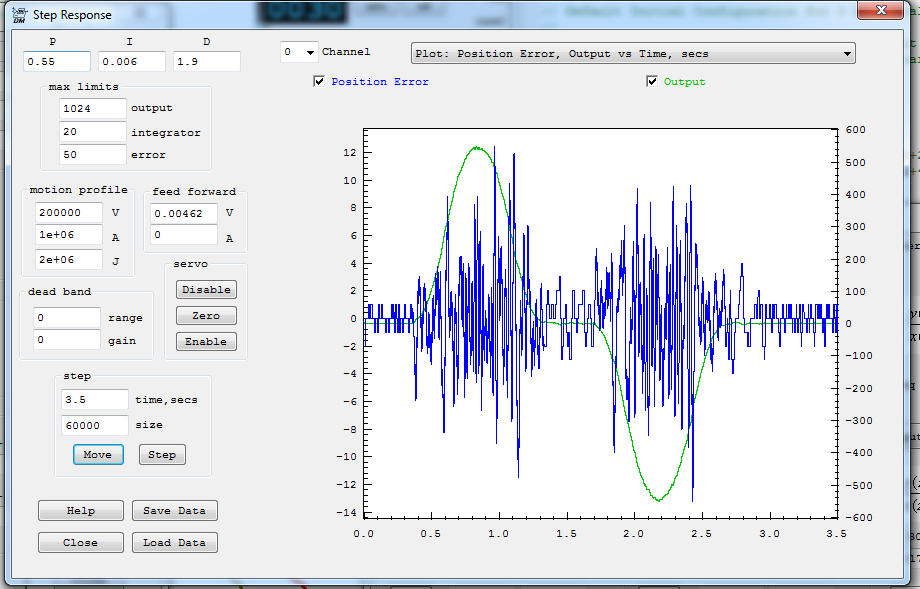The height and width of the screenshot is (589, 920).
Task: Select the I gain input field
Action: click(x=132, y=62)
